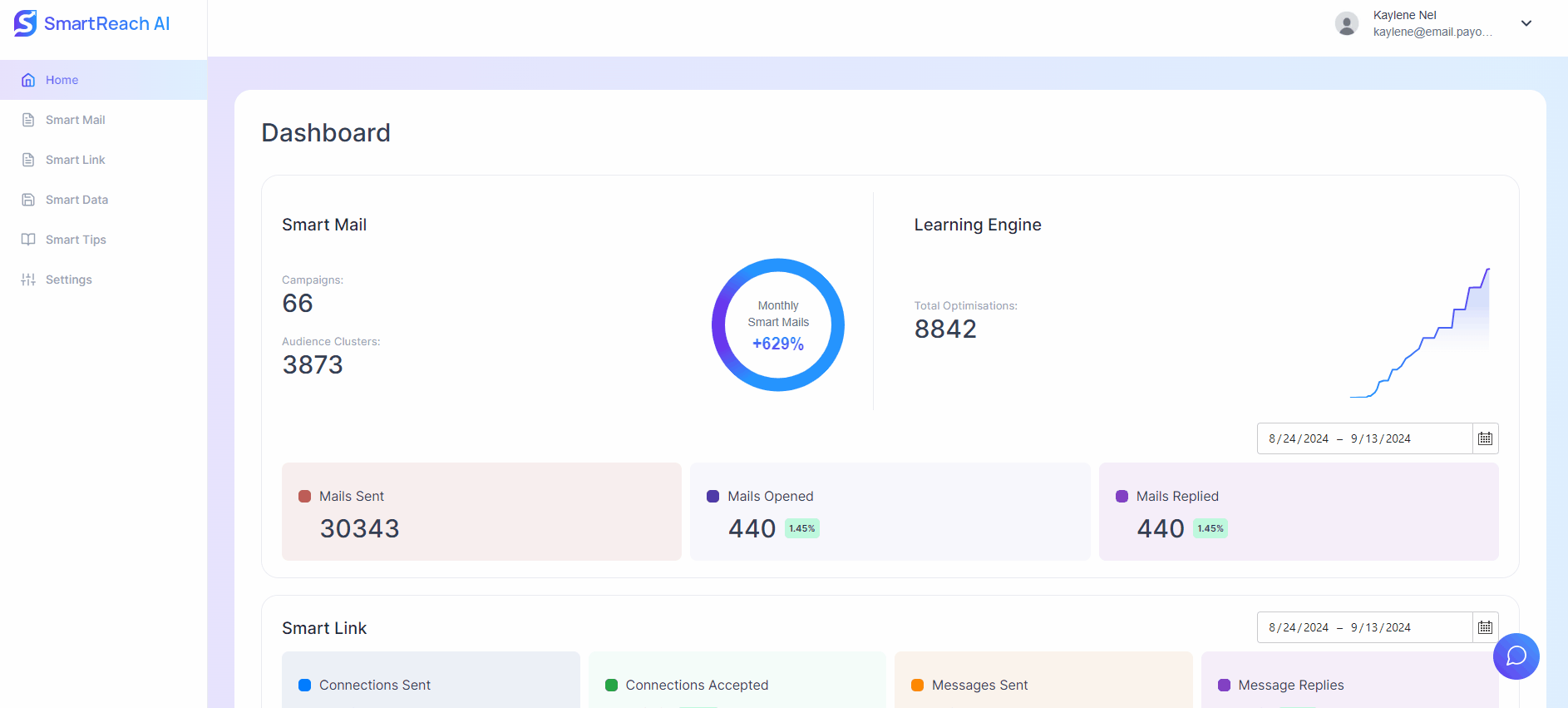Click the Smart Link document icon

(28, 160)
